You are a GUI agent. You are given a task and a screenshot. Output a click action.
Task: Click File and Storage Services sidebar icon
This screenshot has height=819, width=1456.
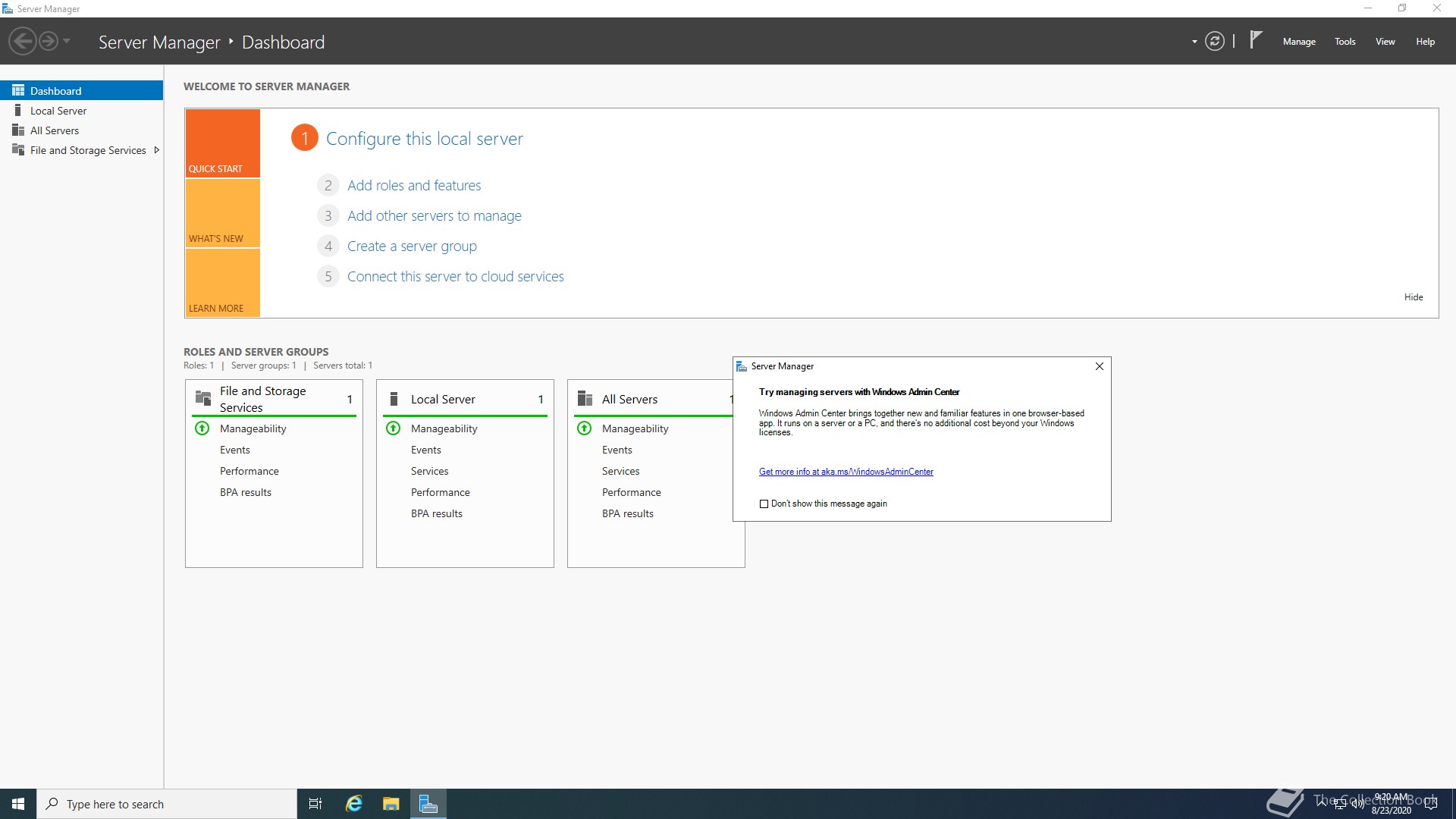click(18, 149)
